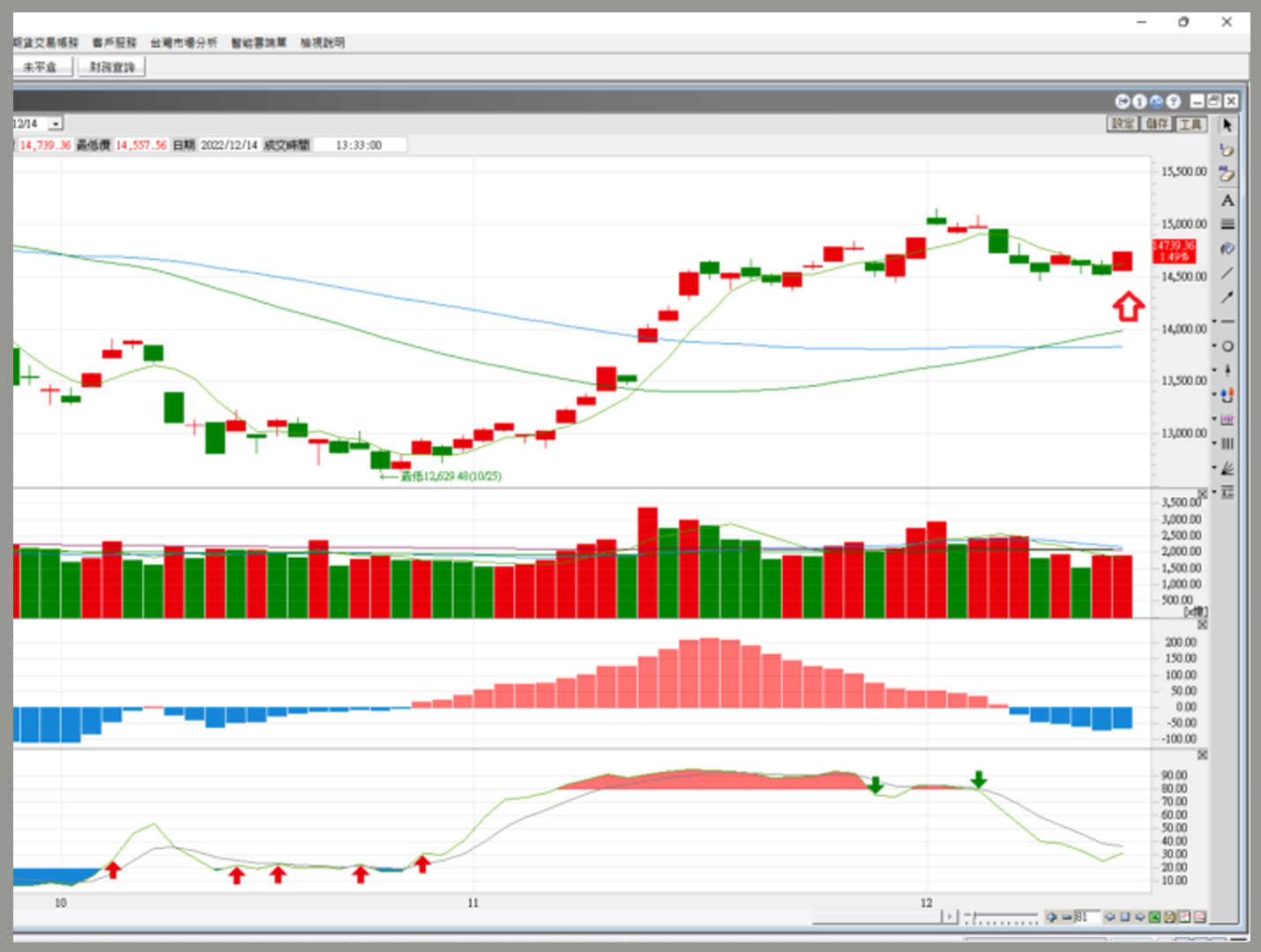Expand the retracement tool options arrow
The width and height of the screenshot is (1261, 952).
pos(1214,492)
